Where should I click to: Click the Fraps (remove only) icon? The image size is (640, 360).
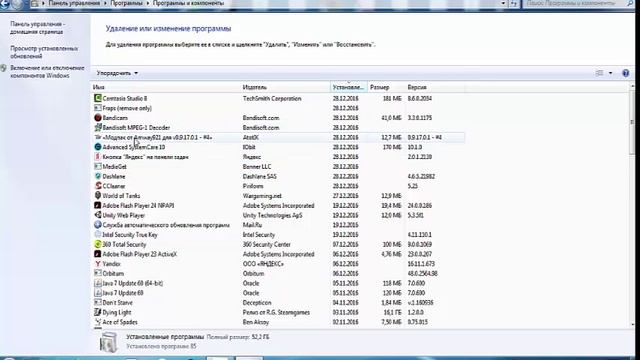click(x=98, y=108)
